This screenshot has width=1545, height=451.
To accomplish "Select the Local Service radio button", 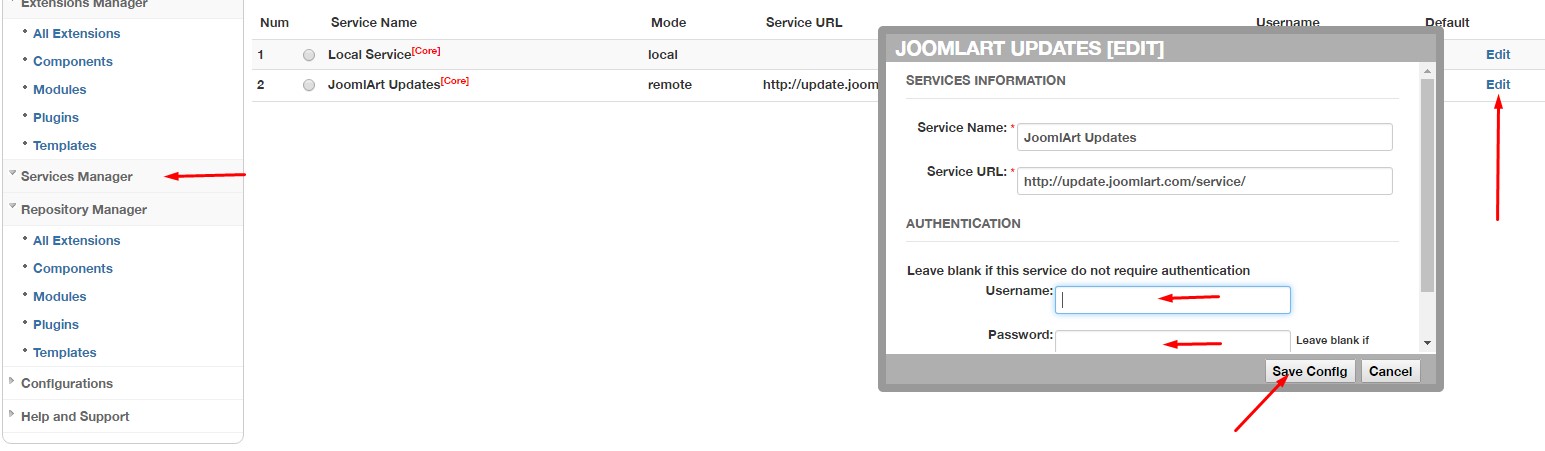I will click(x=309, y=56).
